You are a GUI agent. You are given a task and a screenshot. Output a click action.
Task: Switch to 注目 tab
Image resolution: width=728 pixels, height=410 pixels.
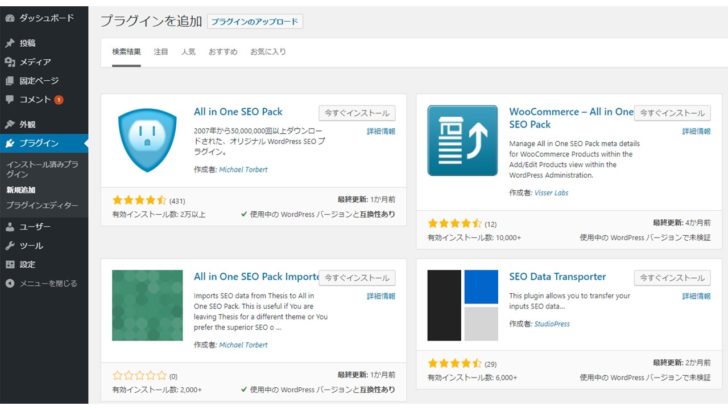pyautogui.click(x=161, y=52)
